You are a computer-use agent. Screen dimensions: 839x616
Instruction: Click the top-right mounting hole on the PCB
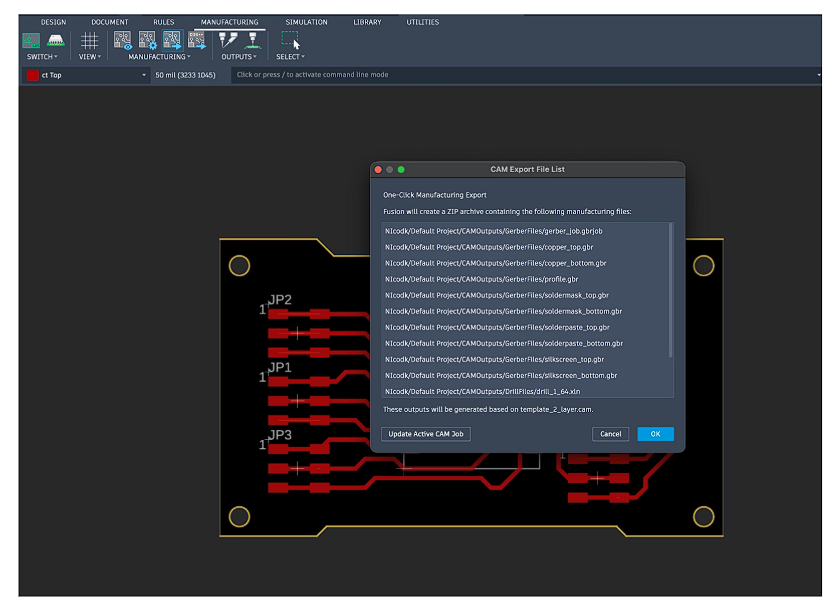704,266
